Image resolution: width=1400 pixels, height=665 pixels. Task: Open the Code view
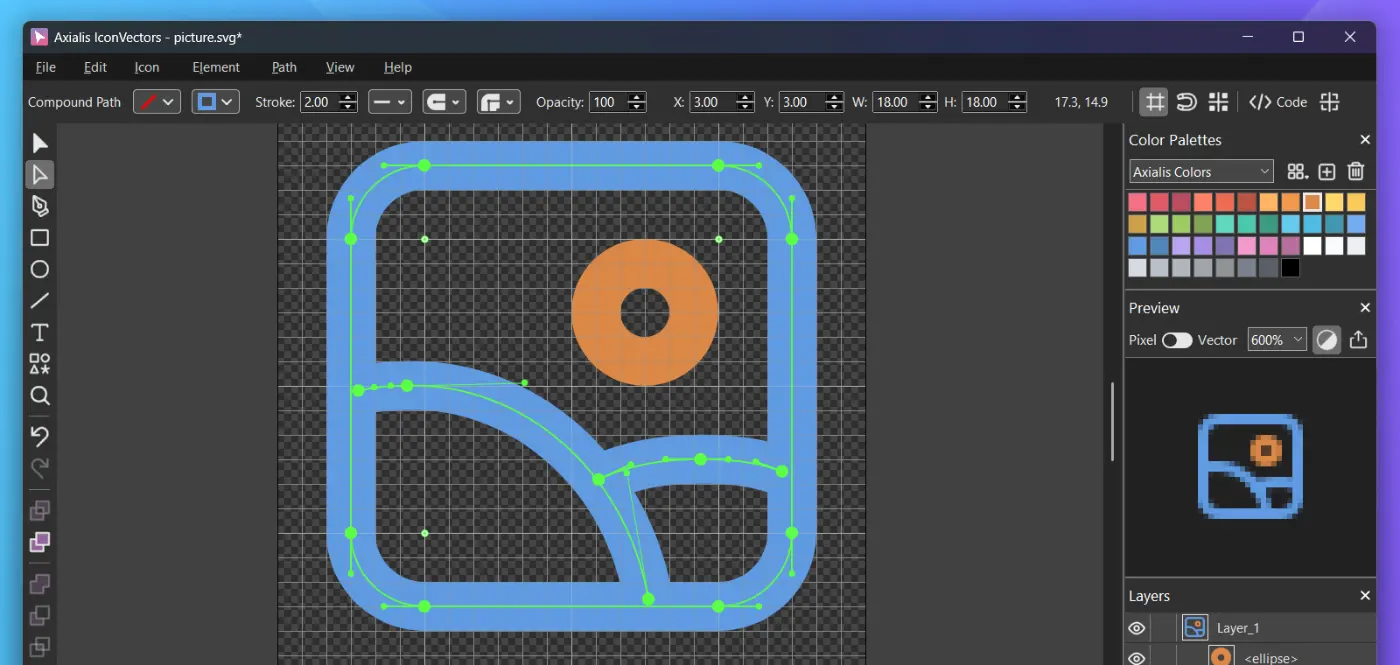click(1278, 102)
